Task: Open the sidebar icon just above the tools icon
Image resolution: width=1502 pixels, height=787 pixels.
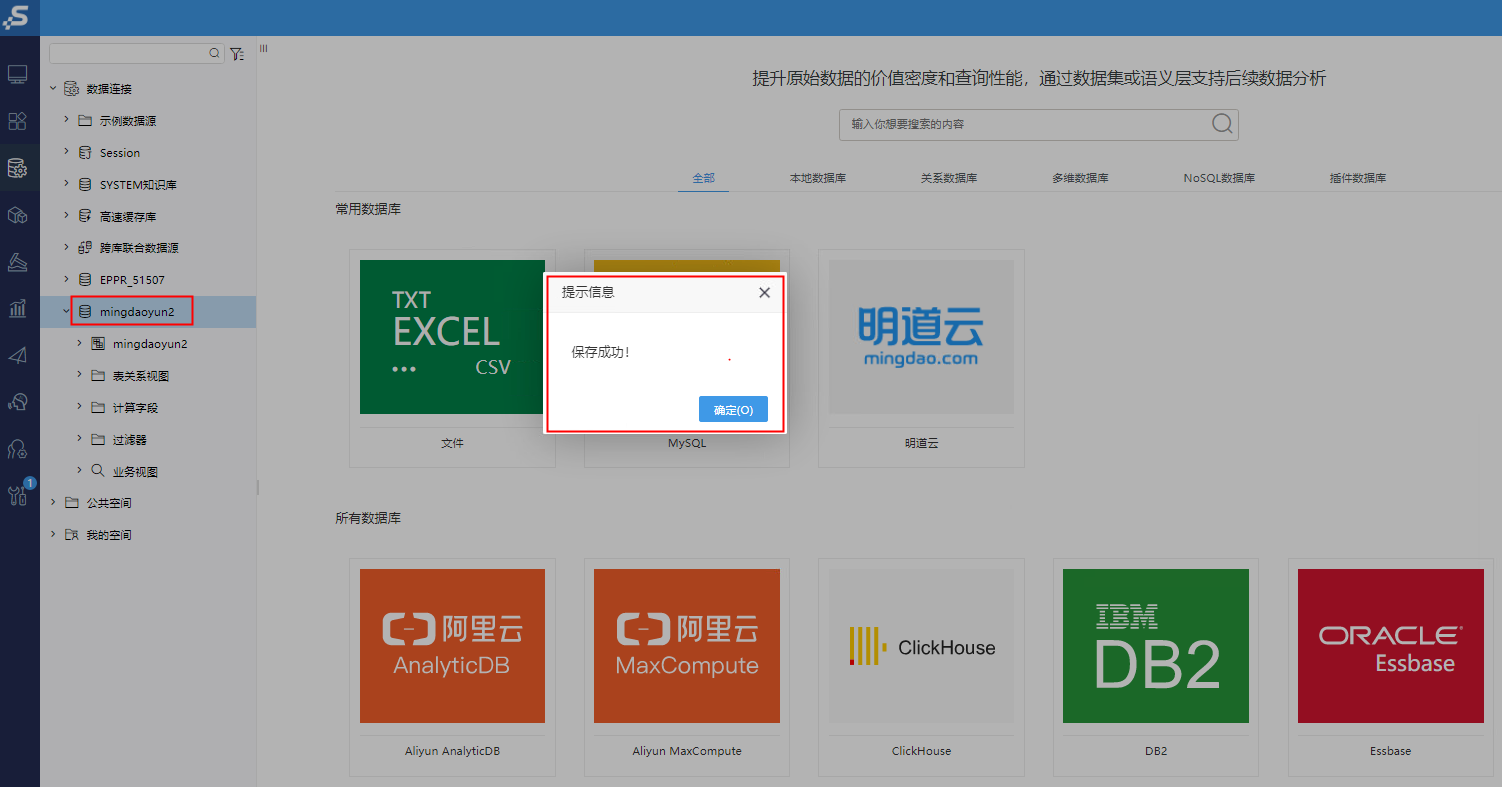Action: click(17, 449)
